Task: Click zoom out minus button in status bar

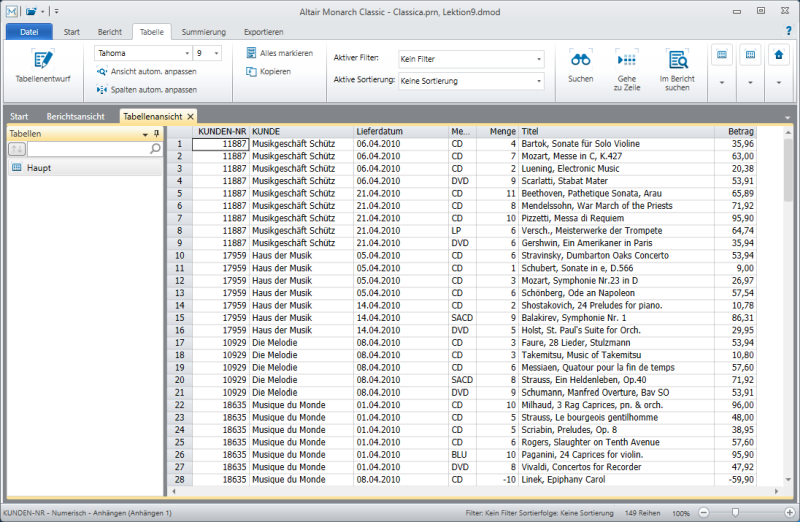Action: point(702,513)
